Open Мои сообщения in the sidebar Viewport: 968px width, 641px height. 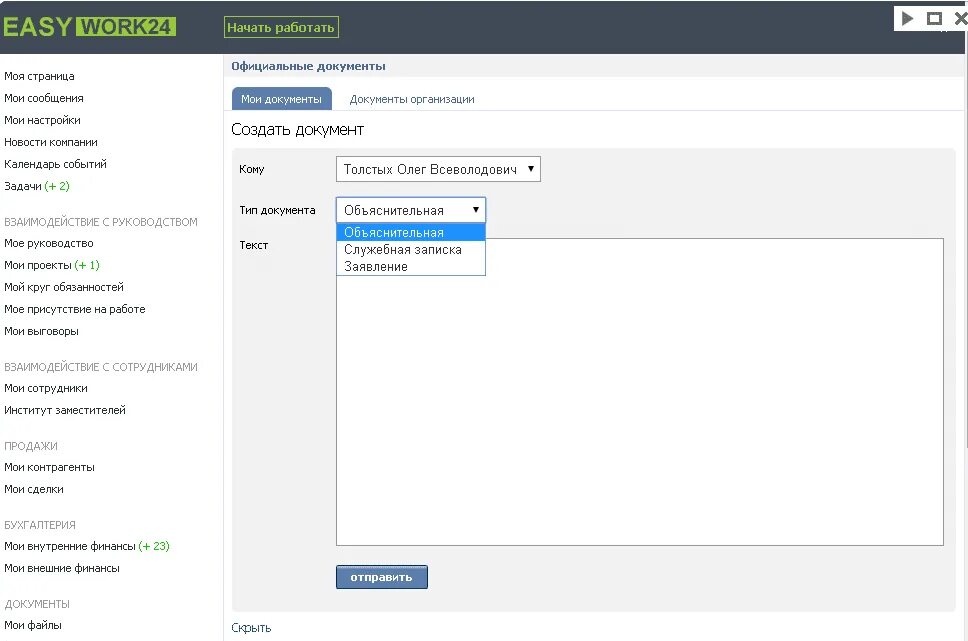[44, 98]
